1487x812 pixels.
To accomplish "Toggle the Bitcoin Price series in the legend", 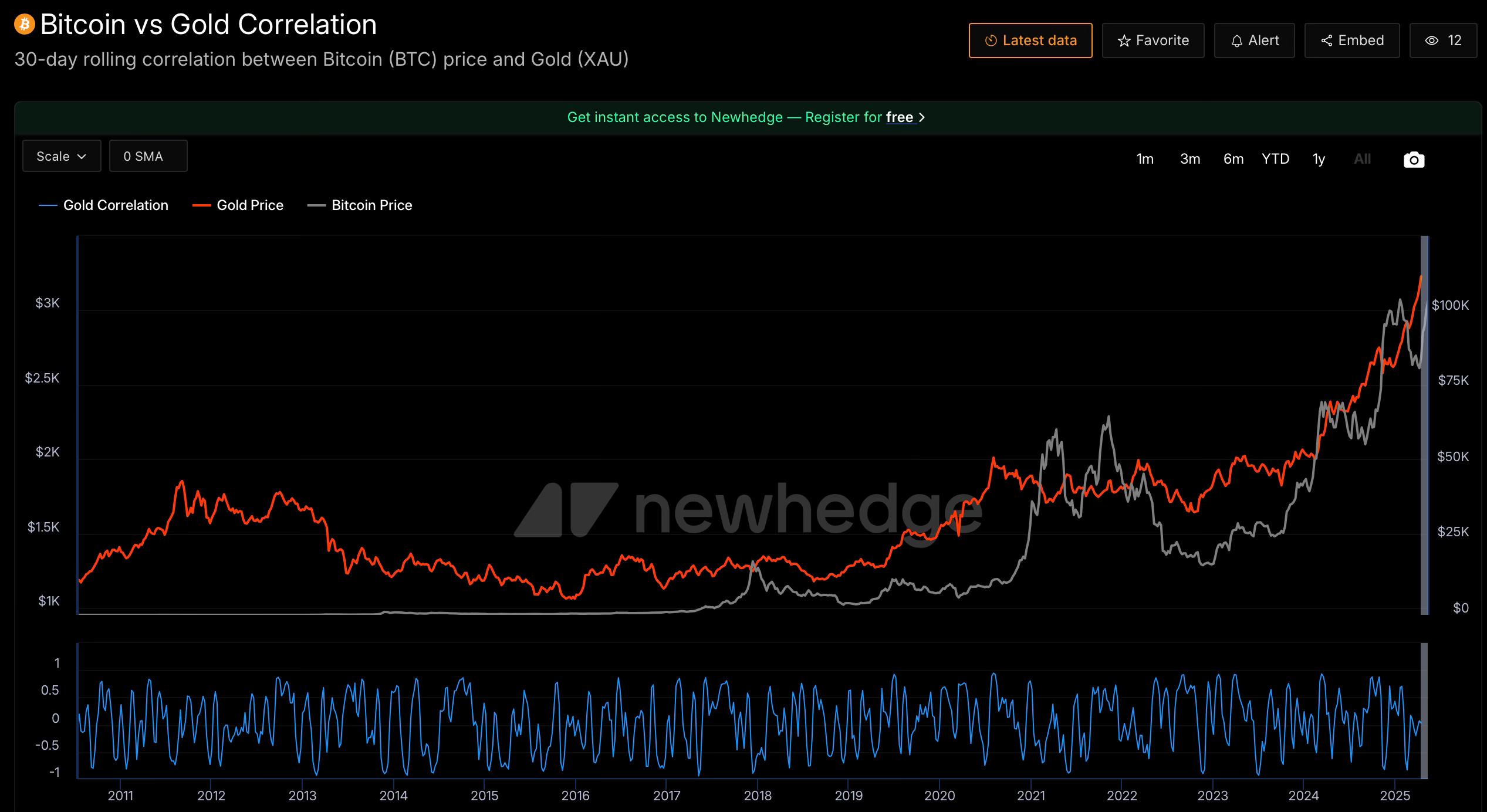I will (360, 205).
